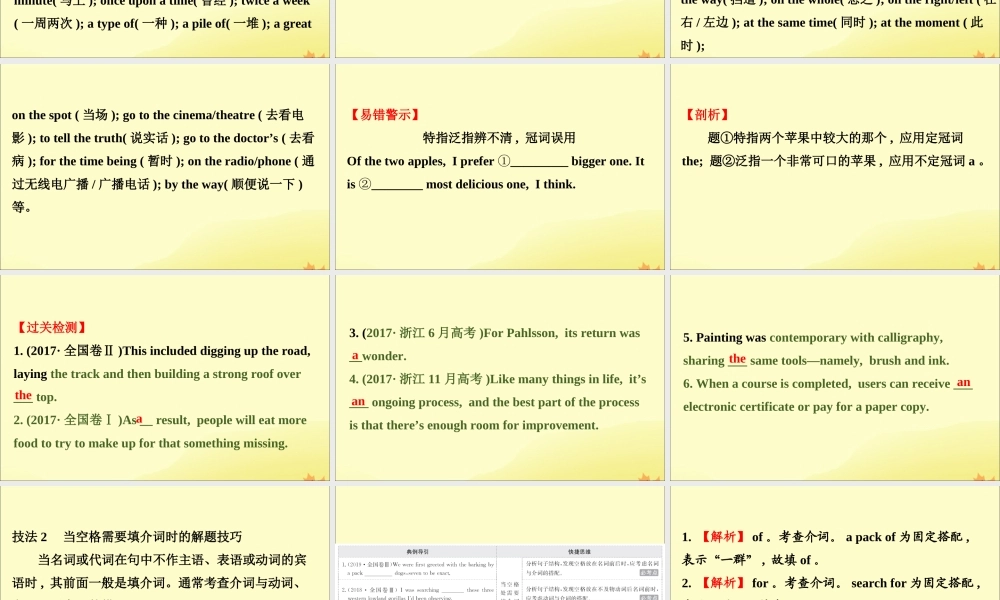Click '1.【解析】of。考查介词' line

click(826, 537)
